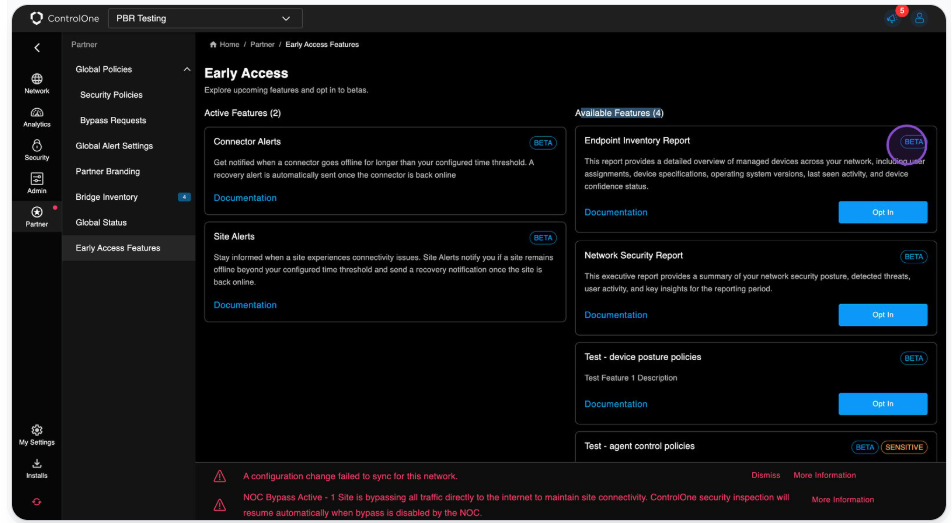Open the Partner star section
952x523 pixels.
pos(37,217)
